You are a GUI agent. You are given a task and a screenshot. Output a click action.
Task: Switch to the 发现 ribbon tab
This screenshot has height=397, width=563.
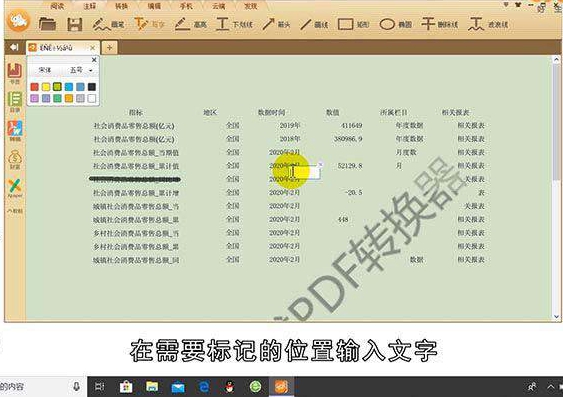250,6
